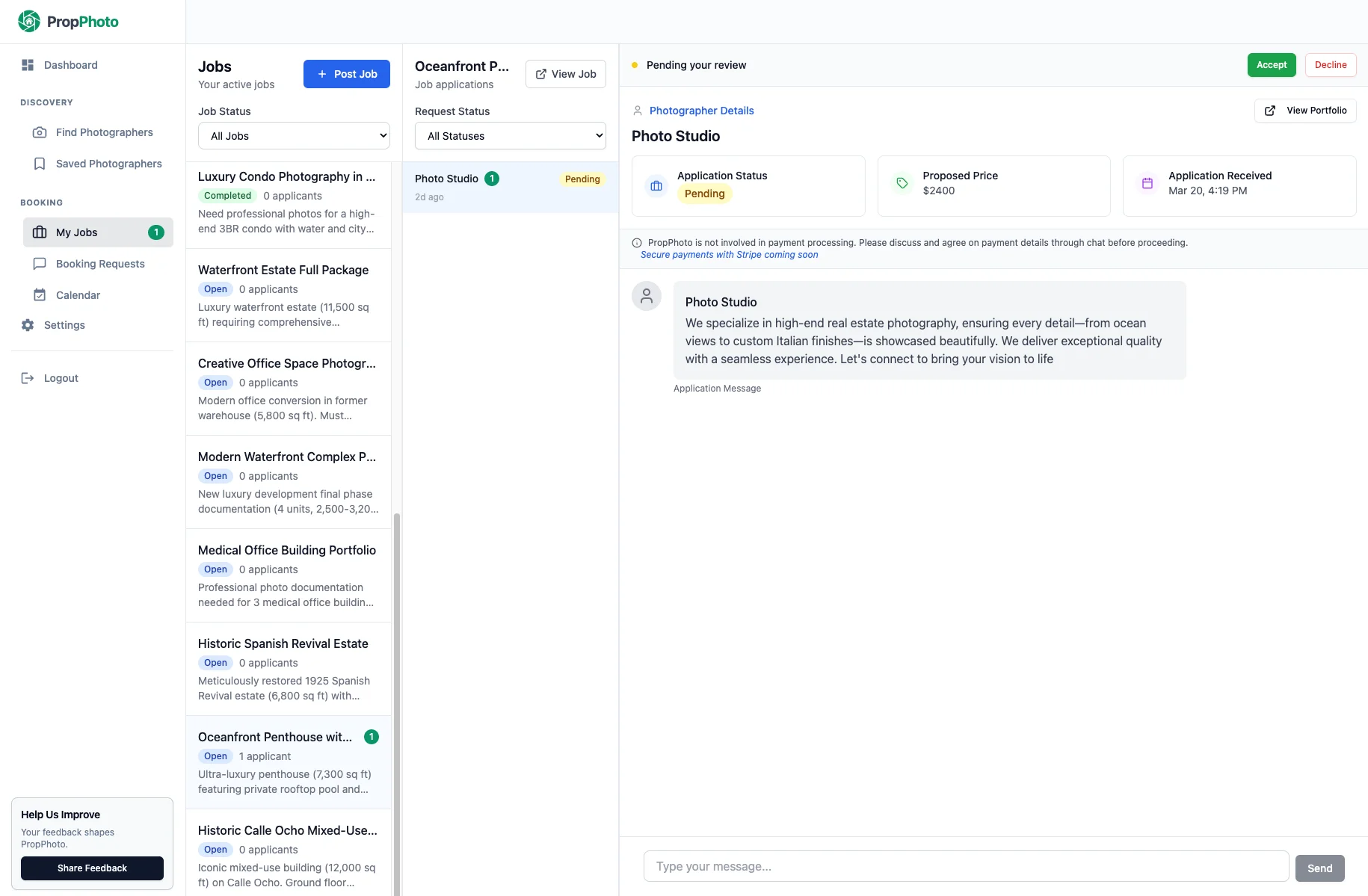Viewport: 1368px width, 896px height.
Task: Open Saved Photographers bookmark icon
Action: (40, 163)
